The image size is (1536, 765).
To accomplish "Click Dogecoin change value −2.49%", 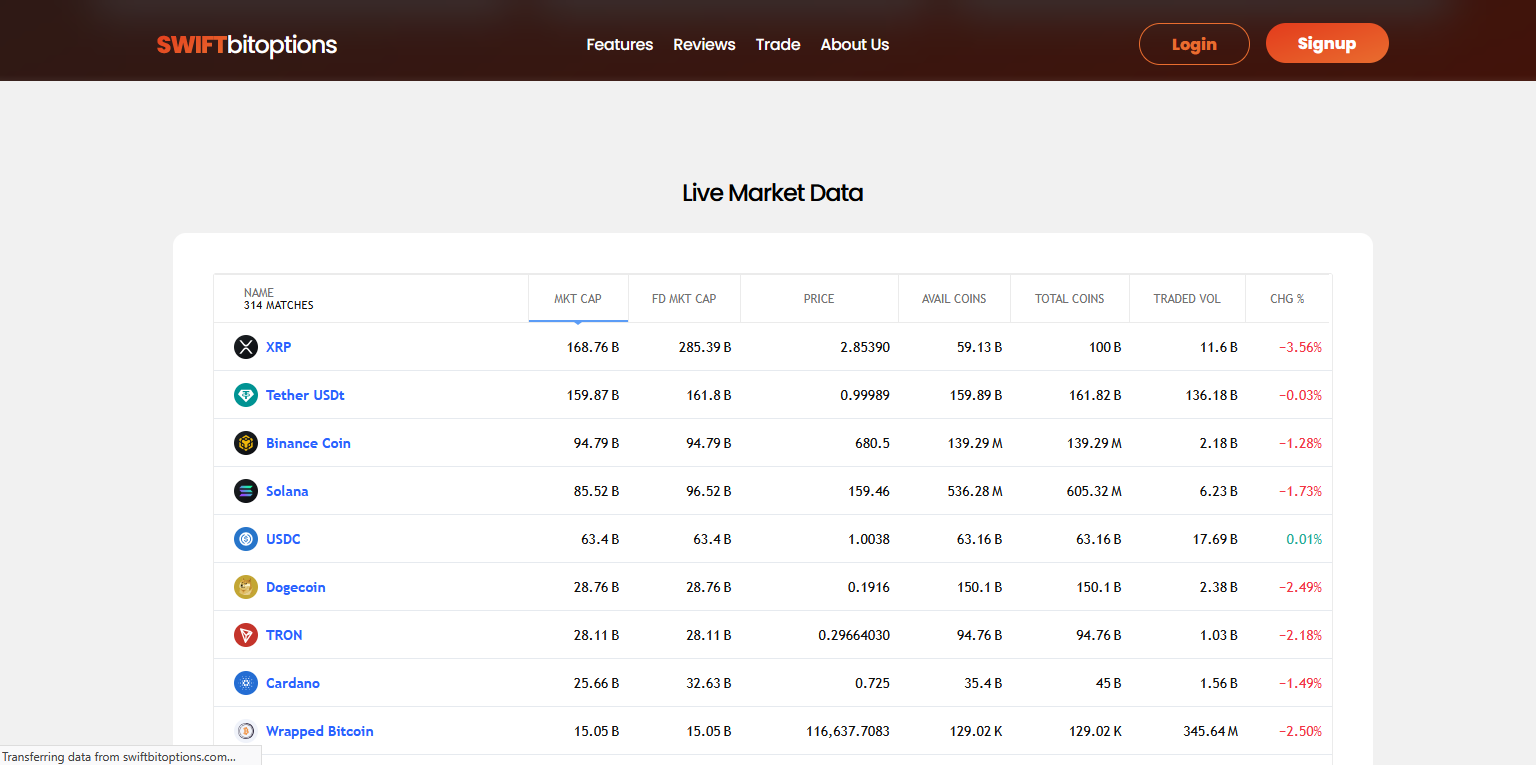I will pyautogui.click(x=1300, y=587).
